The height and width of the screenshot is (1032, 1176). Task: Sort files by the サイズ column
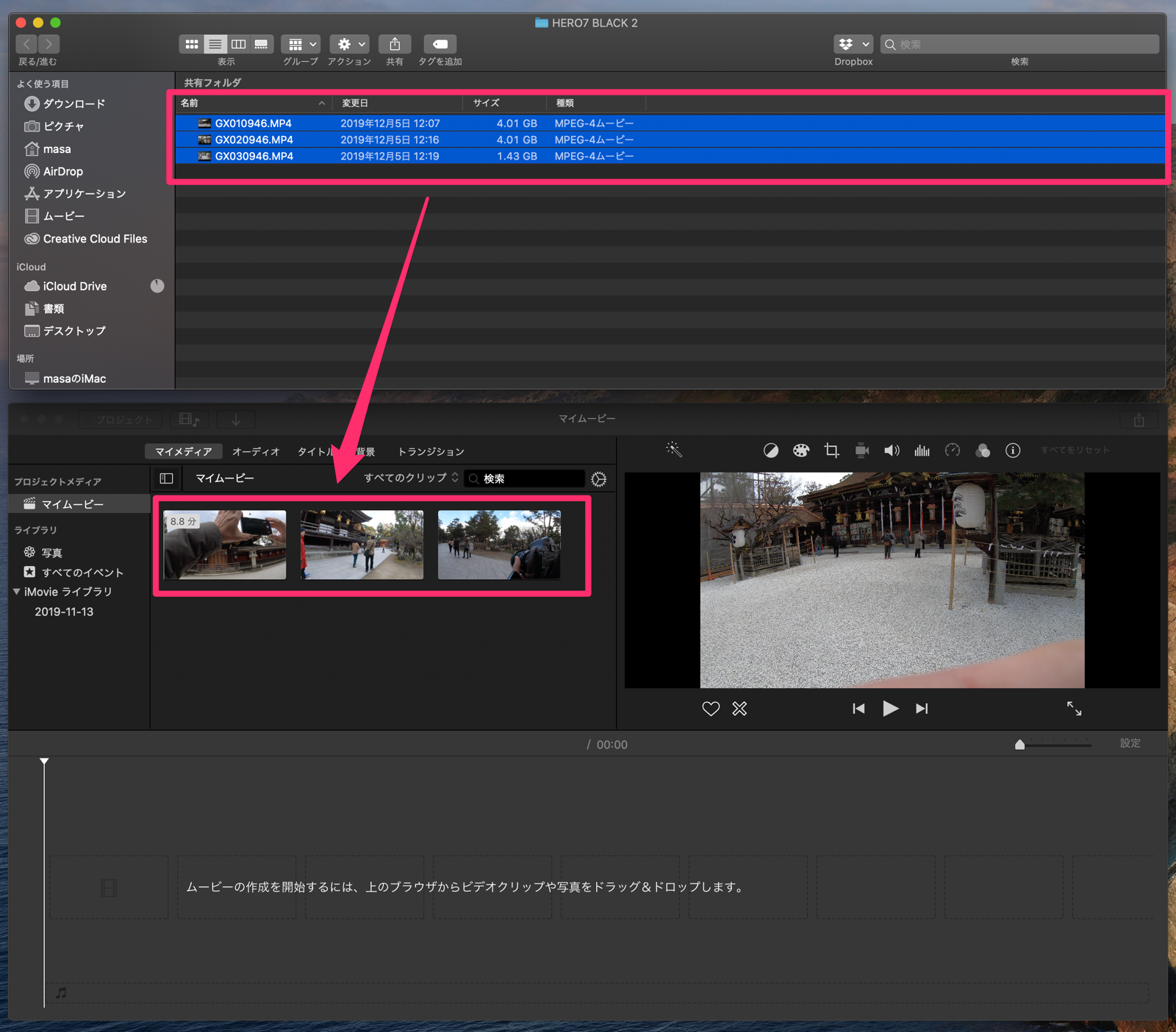pyautogui.click(x=504, y=103)
